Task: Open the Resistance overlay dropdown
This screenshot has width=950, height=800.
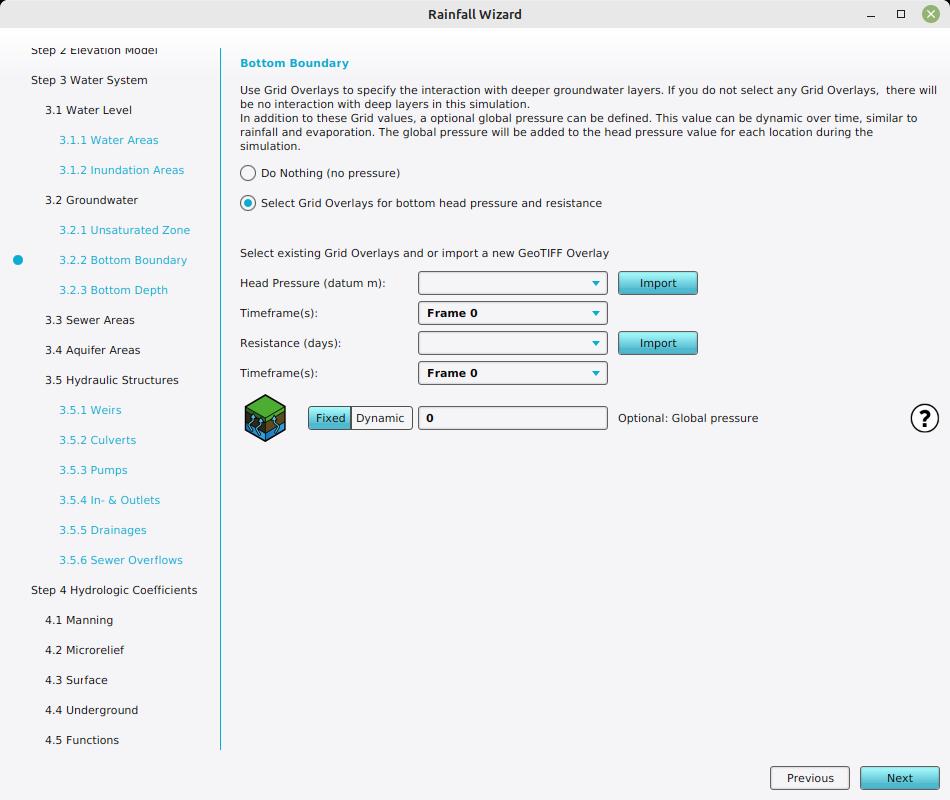Action: [x=512, y=343]
